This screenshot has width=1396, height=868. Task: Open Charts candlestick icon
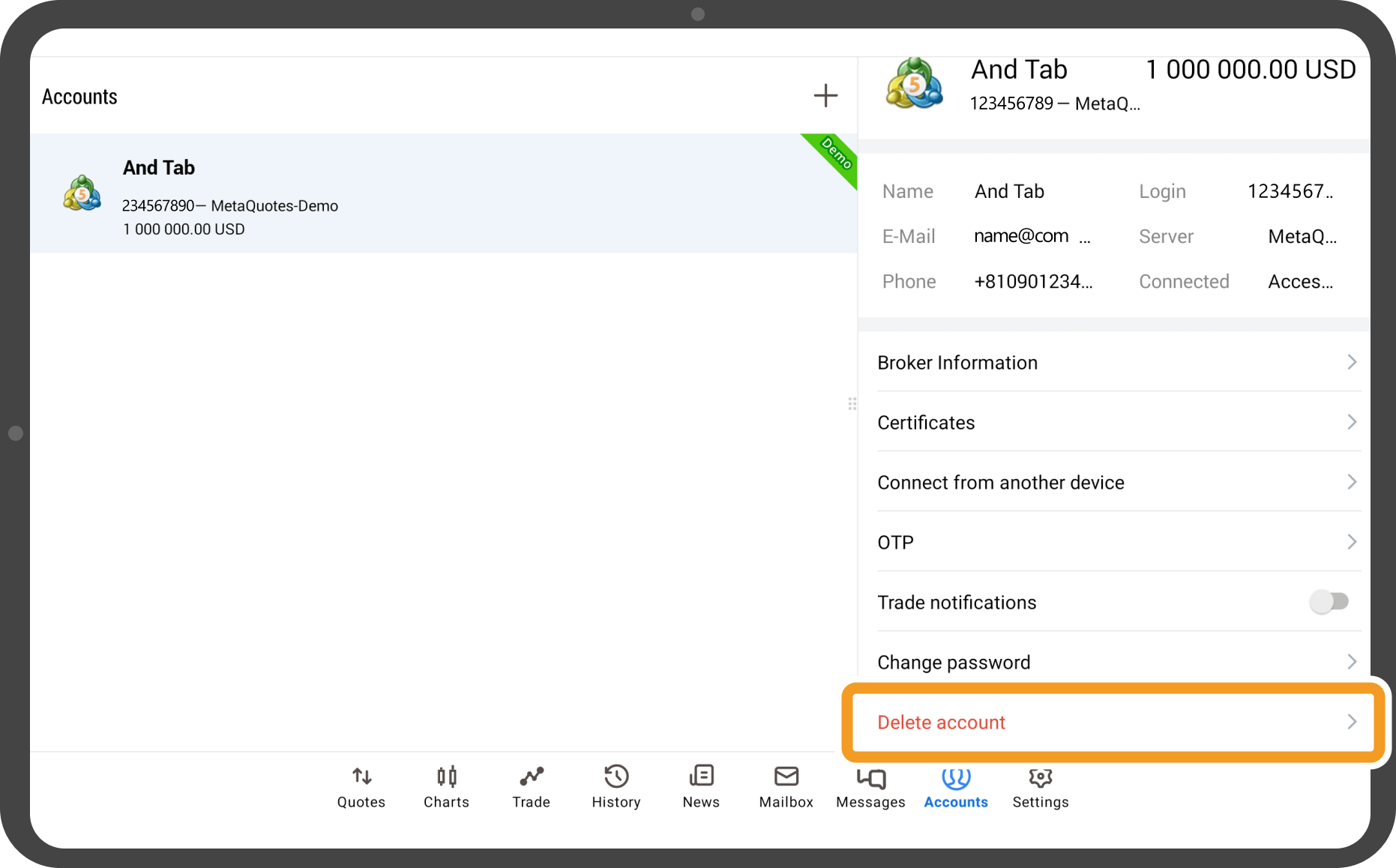point(447,777)
